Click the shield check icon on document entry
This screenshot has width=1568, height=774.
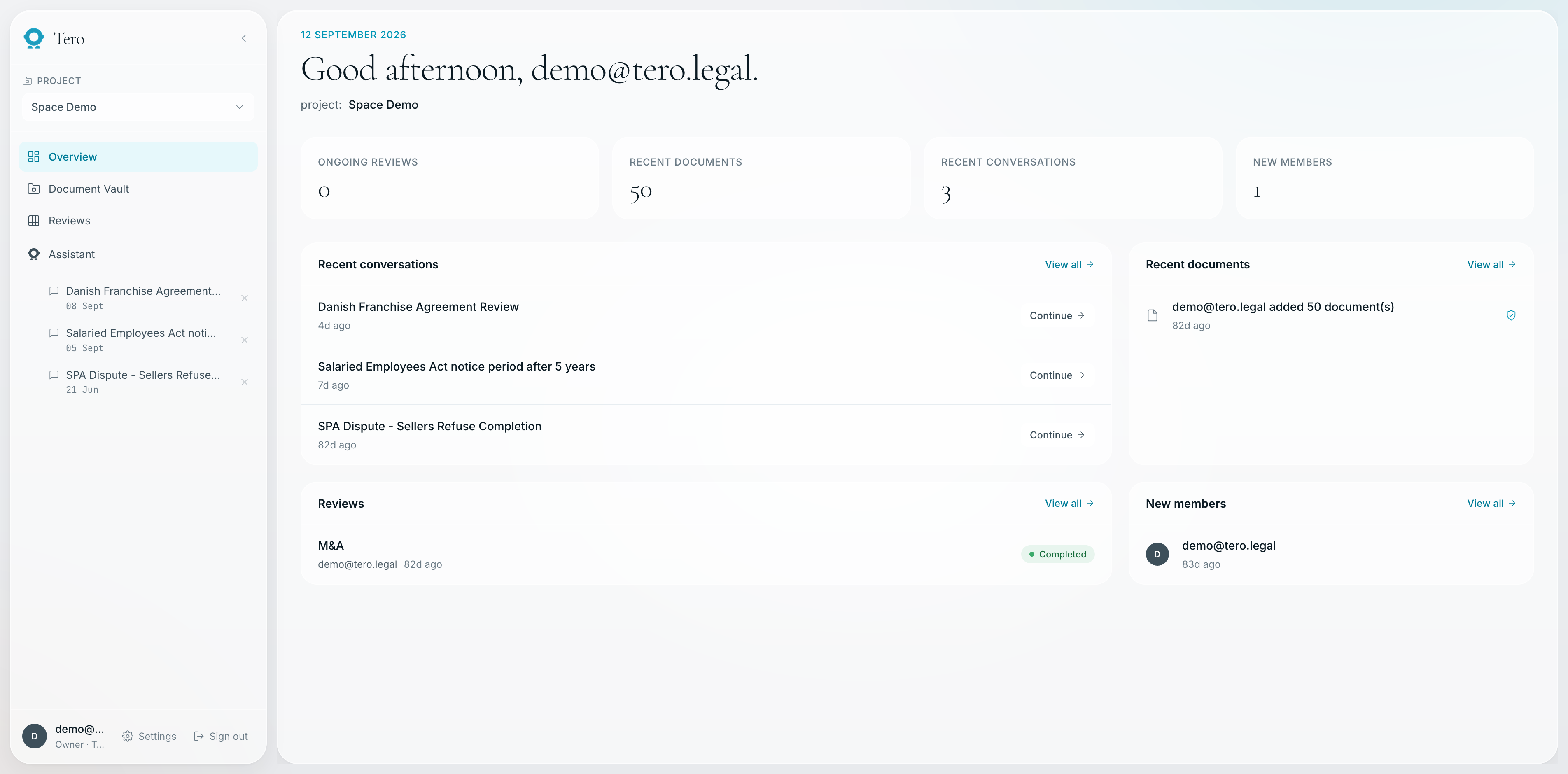[1511, 315]
